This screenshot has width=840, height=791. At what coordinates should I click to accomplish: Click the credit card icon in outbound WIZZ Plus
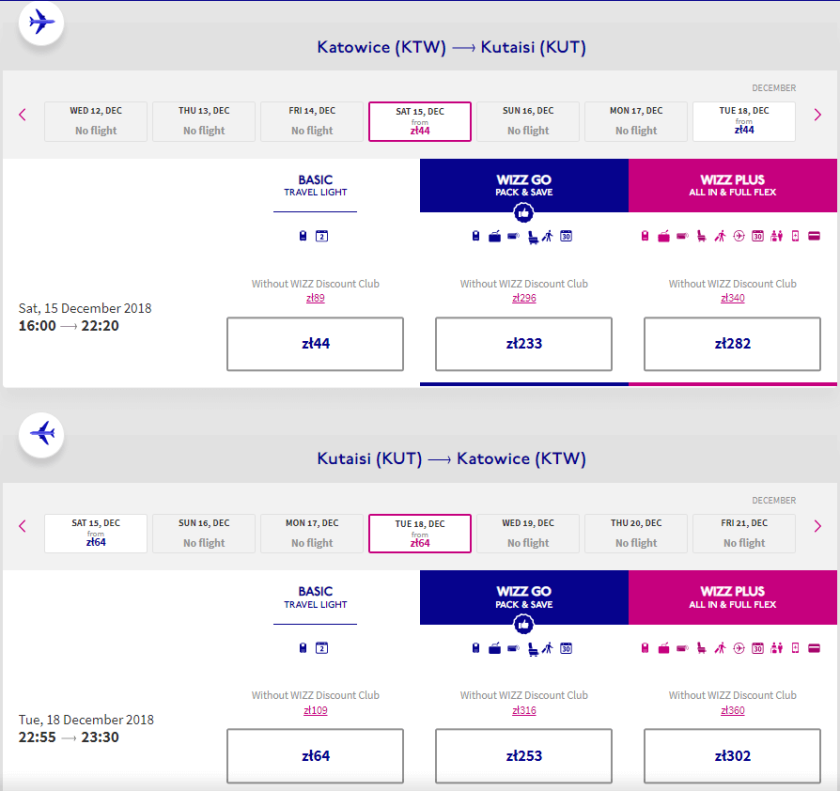814,237
